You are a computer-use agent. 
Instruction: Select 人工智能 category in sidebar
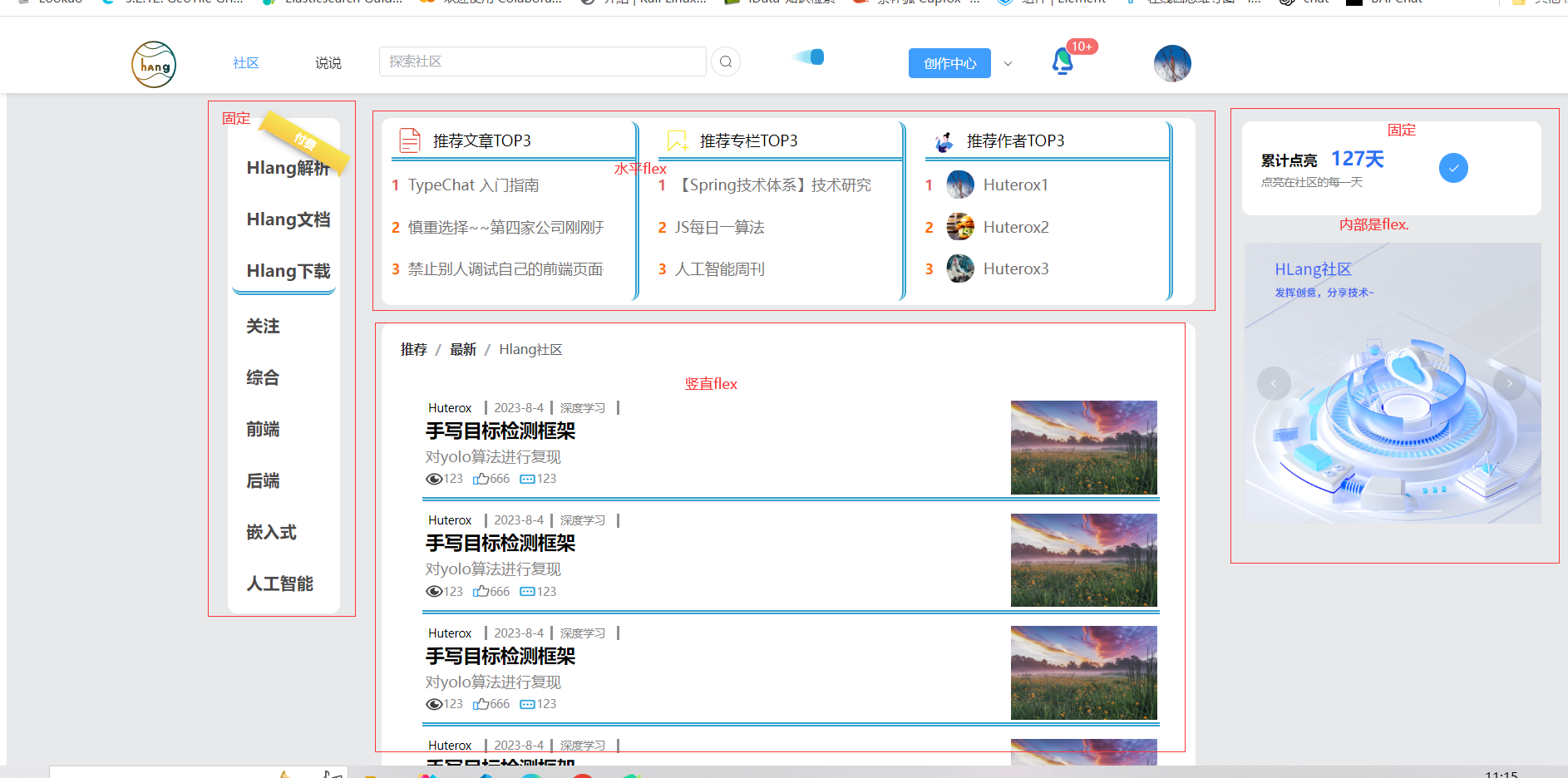point(280,583)
